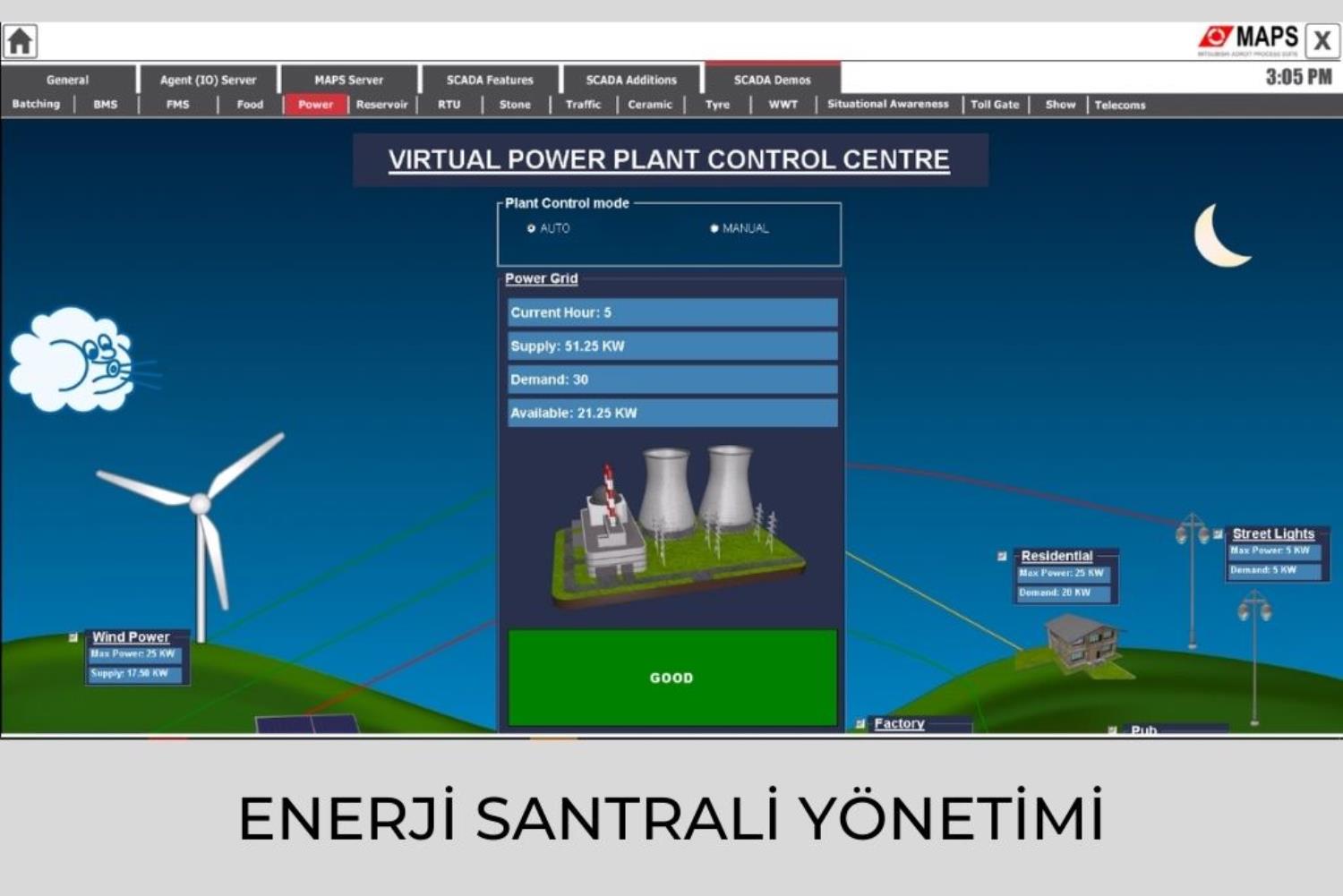This screenshot has height=896, width=1343.
Task: Open the Agent (IO) Server tab
Action: tap(208, 80)
